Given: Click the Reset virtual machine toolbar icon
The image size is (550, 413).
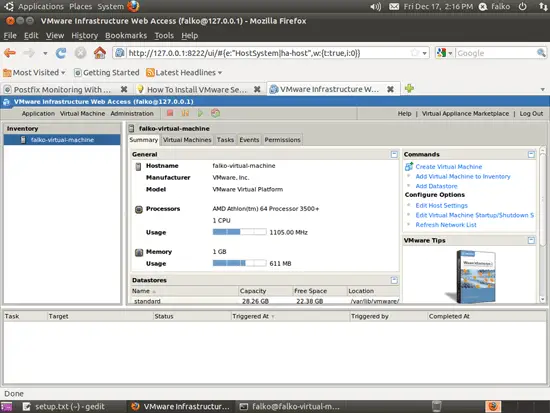Looking at the screenshot, I should click(x=215, y=113).
